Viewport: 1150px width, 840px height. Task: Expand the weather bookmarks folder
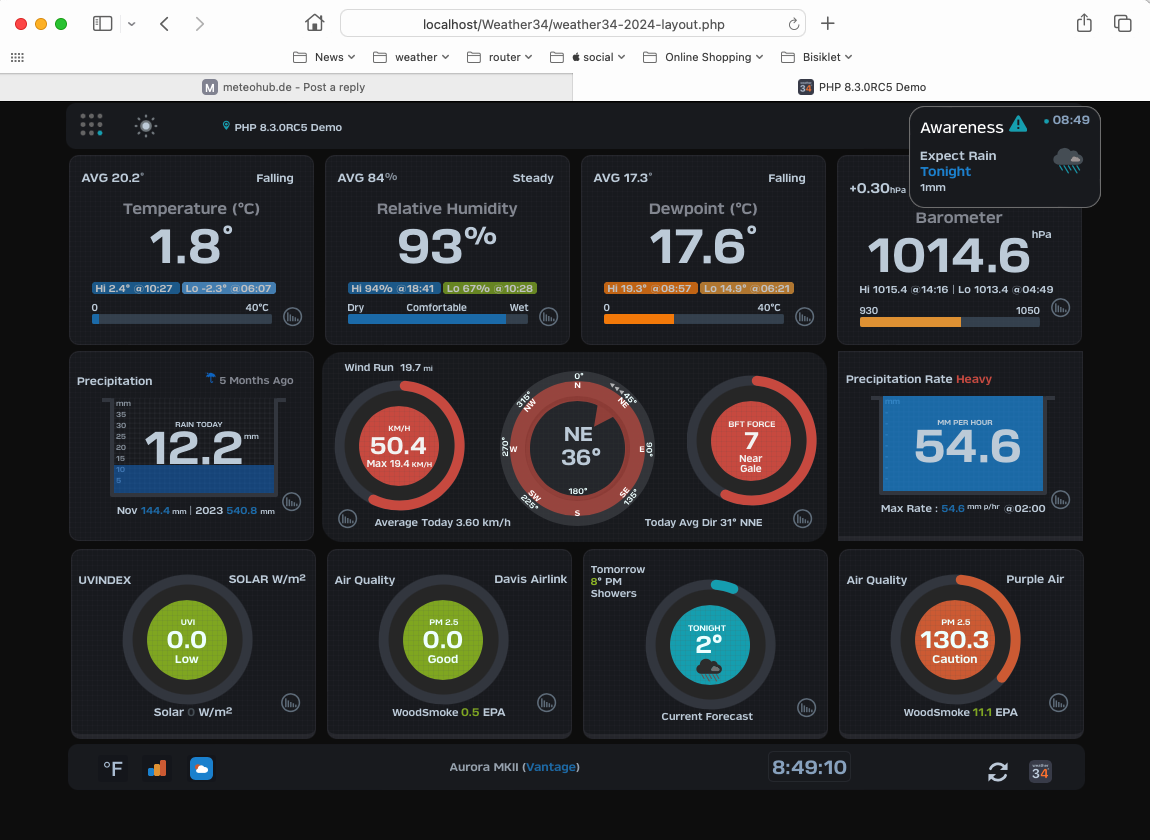click(411, 57)
